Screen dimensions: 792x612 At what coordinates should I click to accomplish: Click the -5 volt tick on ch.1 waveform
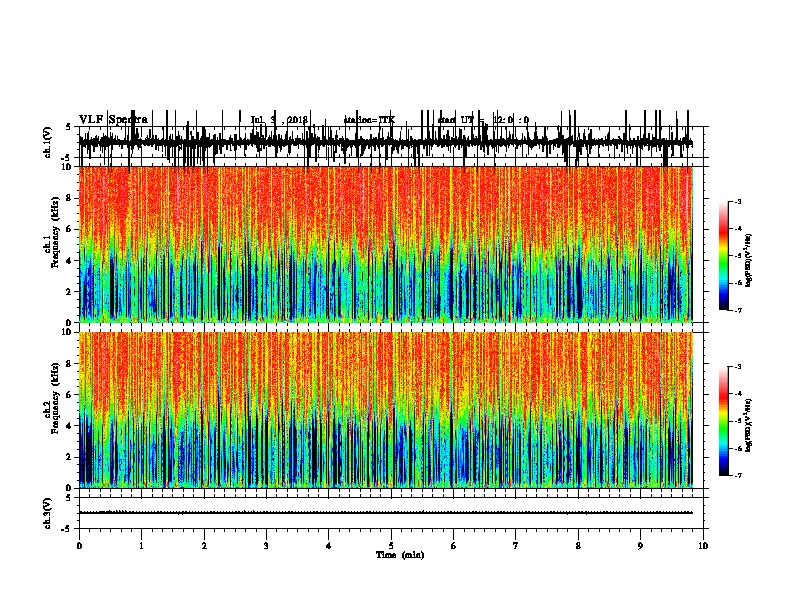(x=67, y=158)
